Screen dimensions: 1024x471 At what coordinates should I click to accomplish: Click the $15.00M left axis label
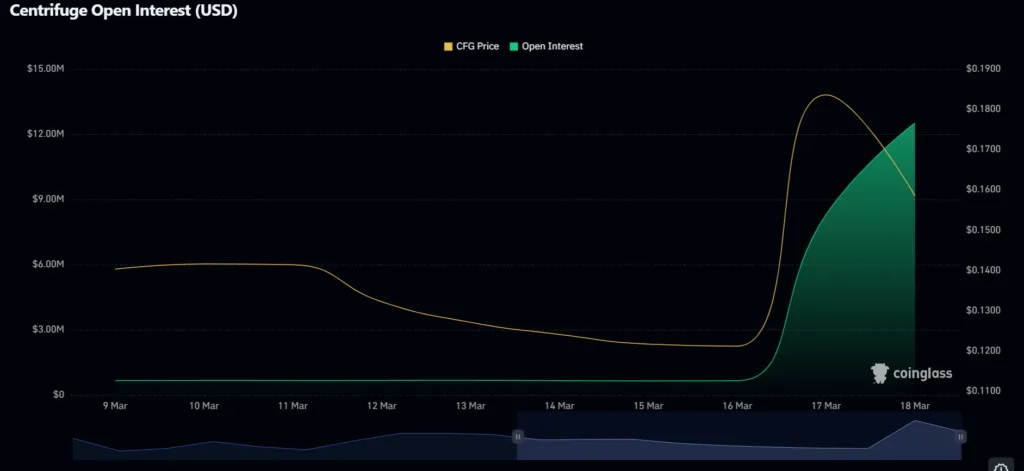[x=46, y=69]
